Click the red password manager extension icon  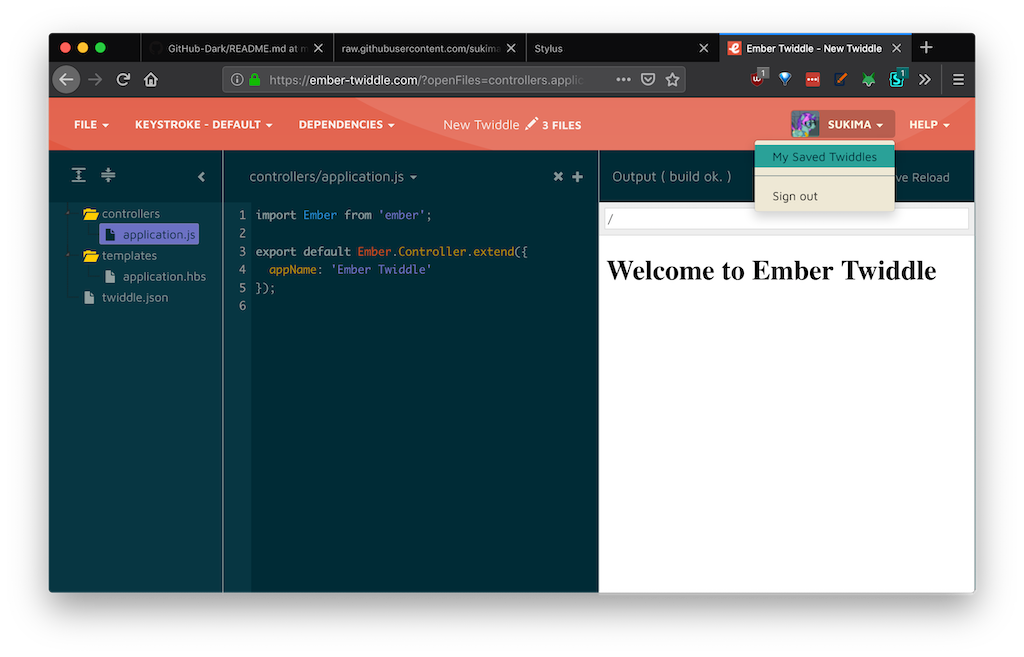(812, 80)
